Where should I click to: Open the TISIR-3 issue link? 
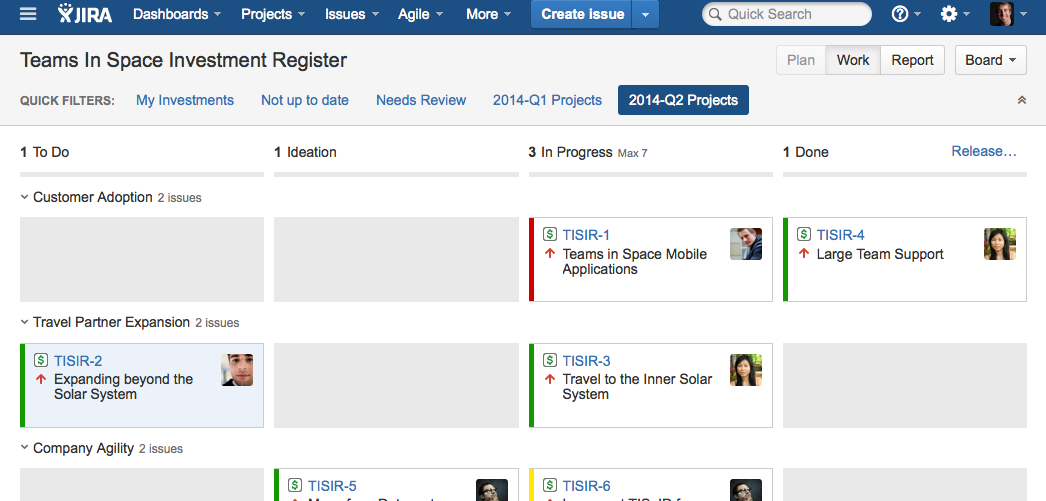point(586,361)
